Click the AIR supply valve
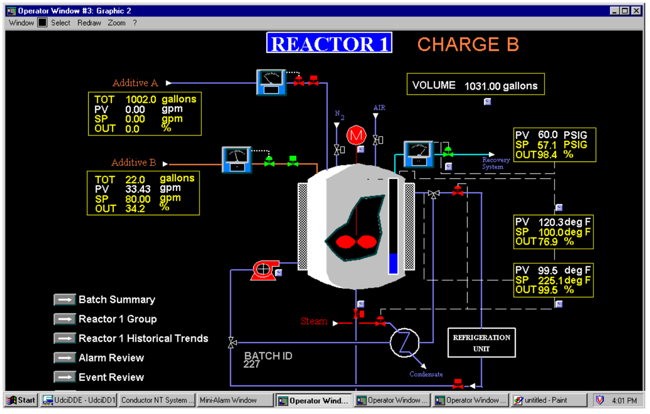This screenshot has width=650, height=414. coord(378,140)
